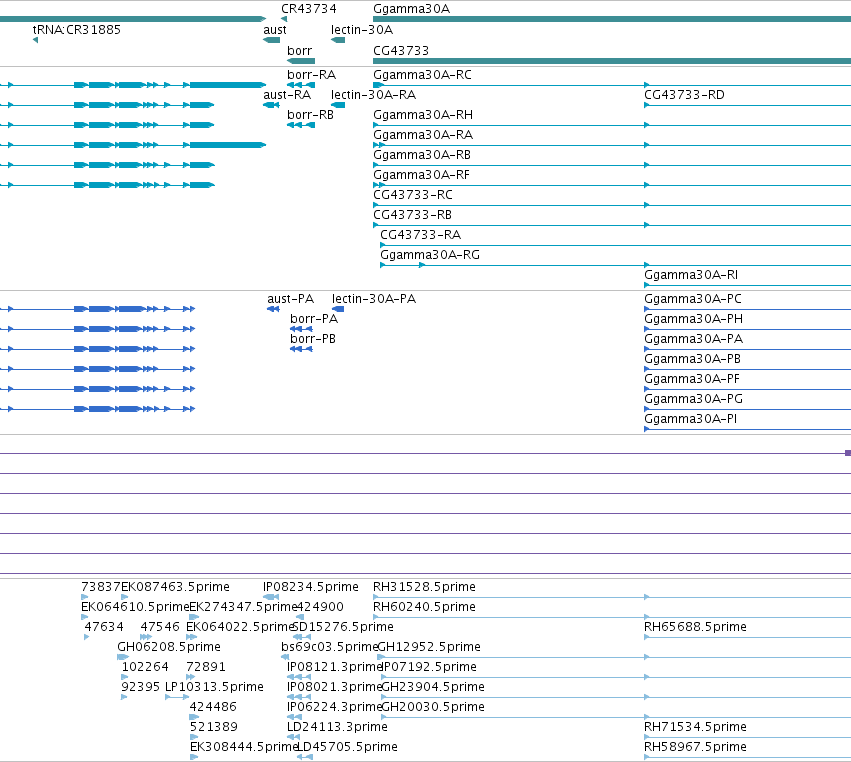Select protein lectin-30A-PA
851x762 pixels.
point(374,299)
